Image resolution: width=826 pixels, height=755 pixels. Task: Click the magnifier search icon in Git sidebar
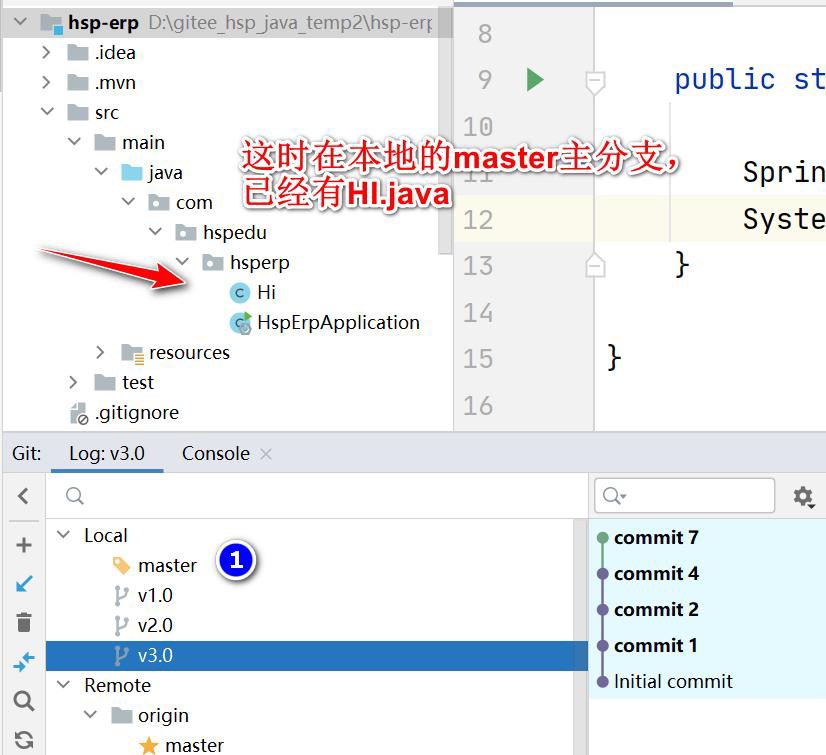click(x=24, y=700)
